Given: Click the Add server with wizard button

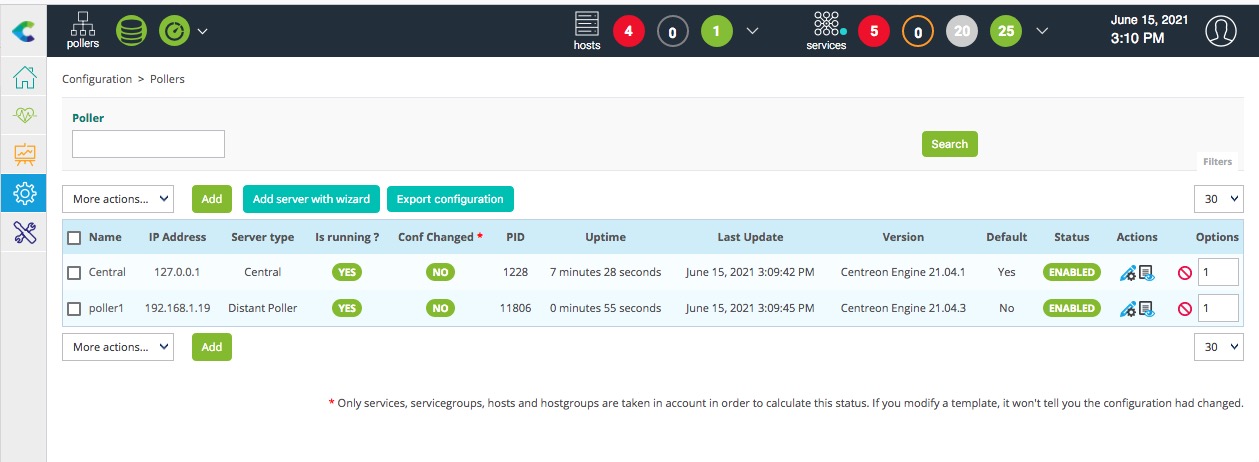Looking at the screenshot, I should click(311, 199).
